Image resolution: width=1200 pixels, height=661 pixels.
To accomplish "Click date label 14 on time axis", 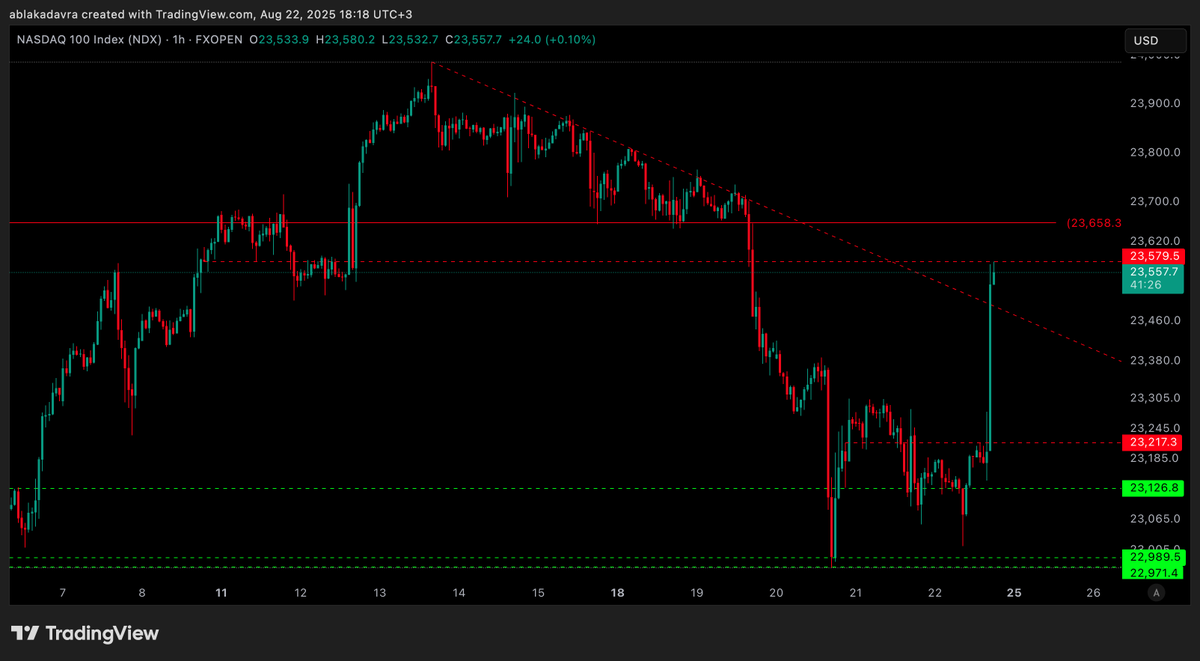I will tap(459, 593).
